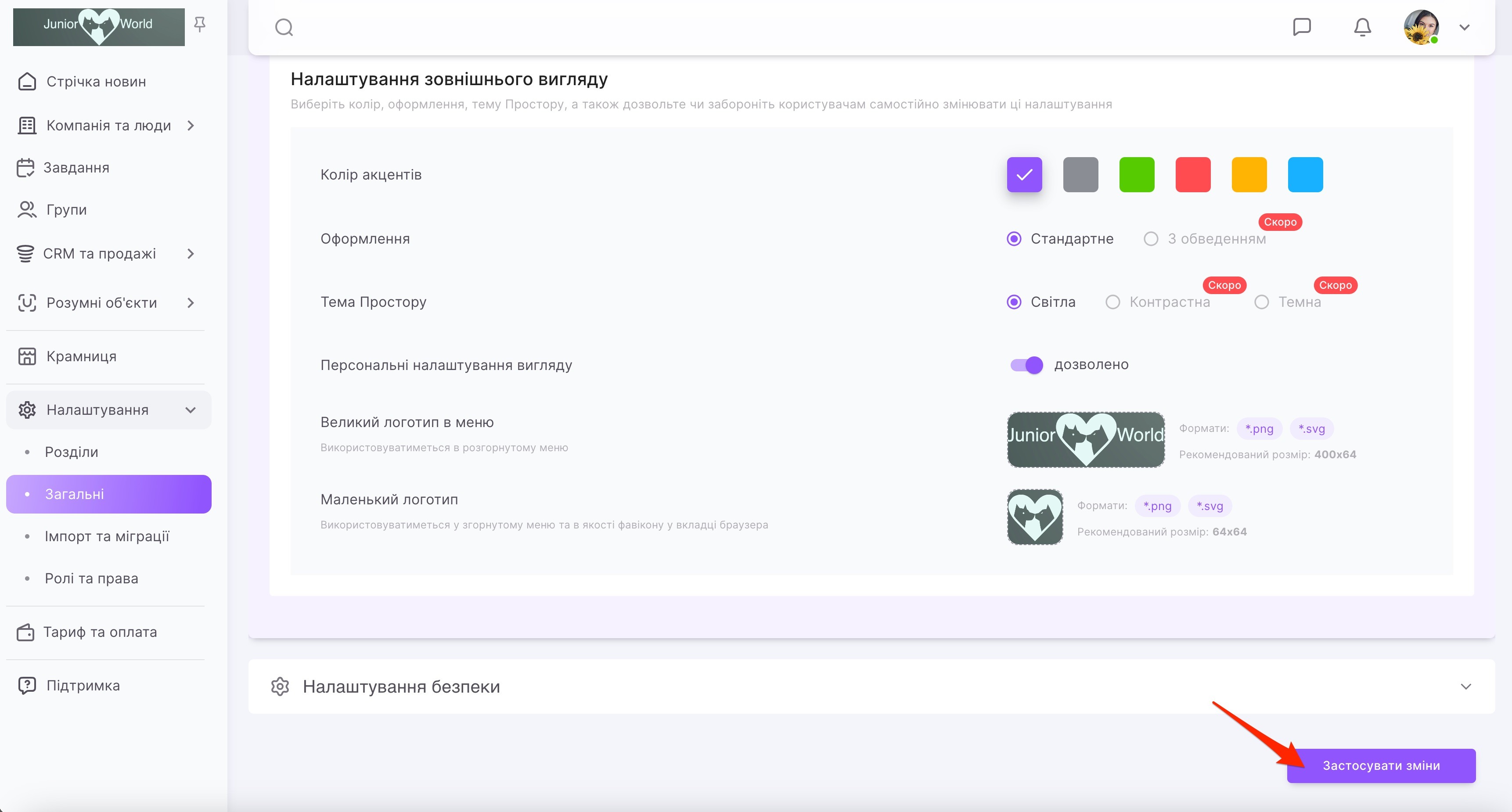
Task: Open Крамниця store icon
Action: [x=27, y=356]
